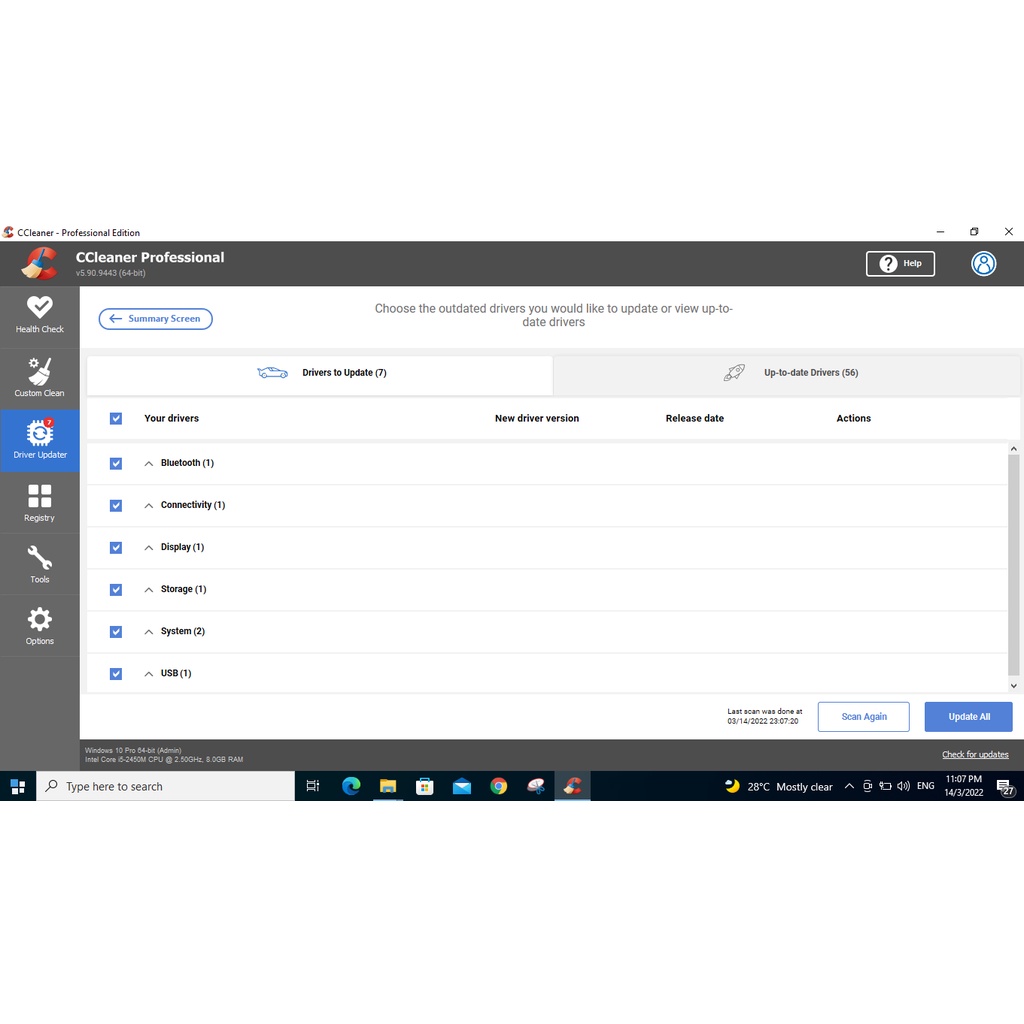Open the Options settings section

(x=40, y=626)
